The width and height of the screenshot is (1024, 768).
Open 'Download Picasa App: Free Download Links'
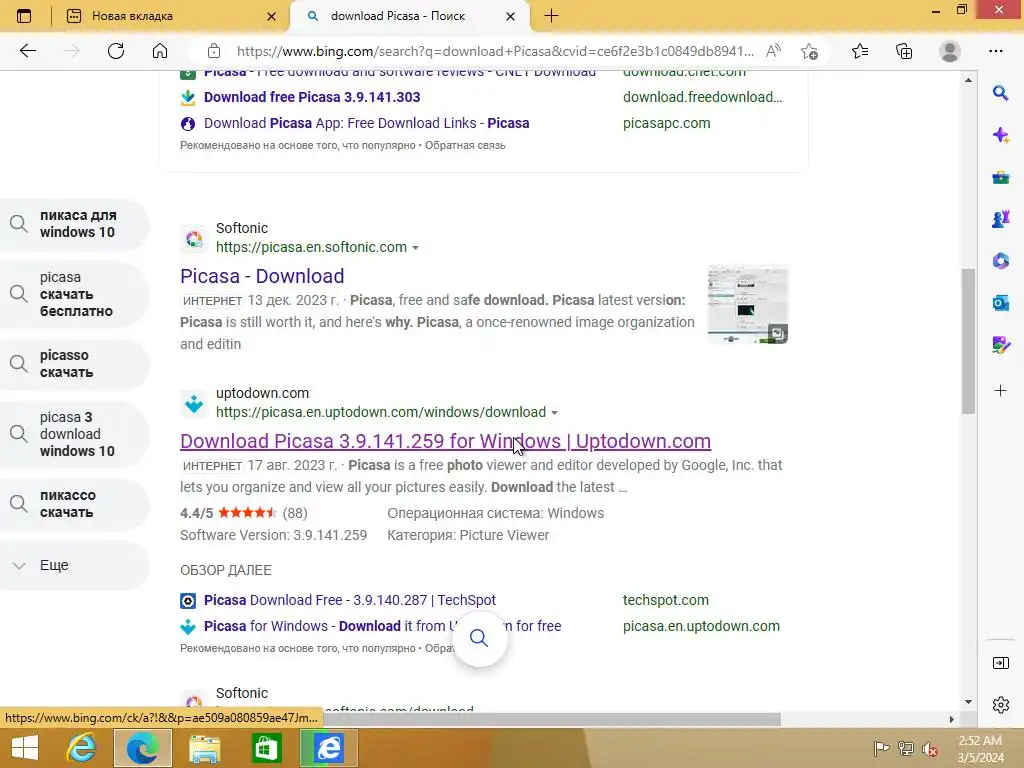pyautogui.click(x=366, y=123)
